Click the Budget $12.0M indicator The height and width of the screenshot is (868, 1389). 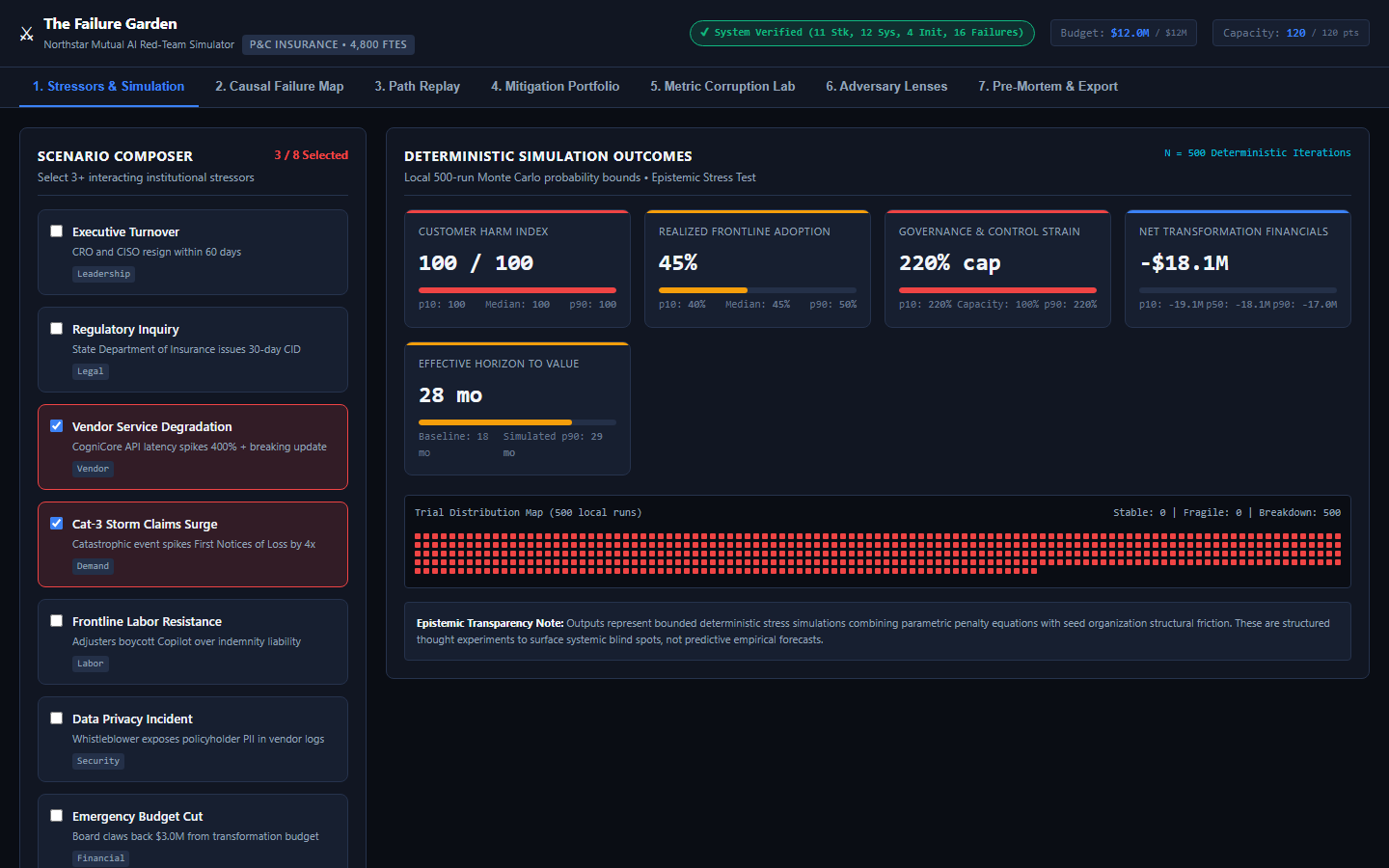(1124, 33)
